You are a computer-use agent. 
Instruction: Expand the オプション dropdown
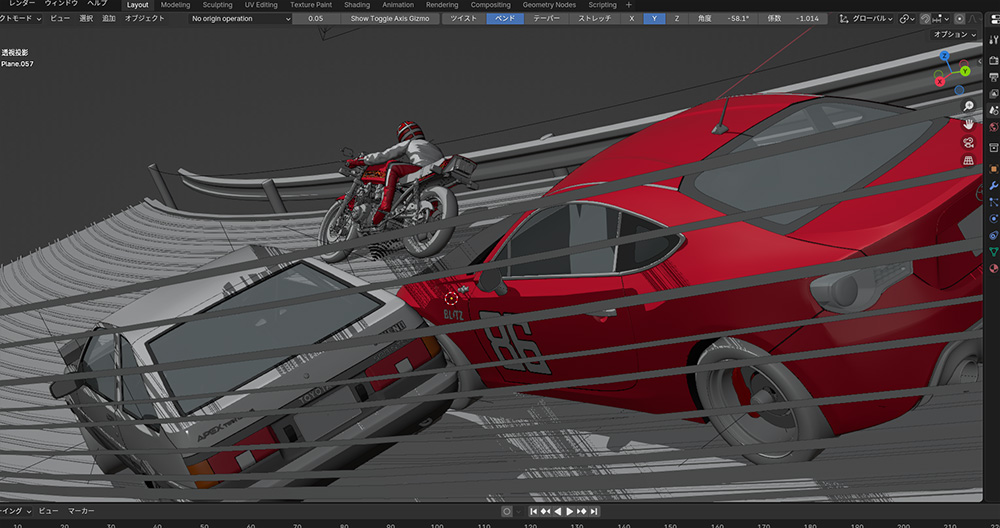[954, 34]
